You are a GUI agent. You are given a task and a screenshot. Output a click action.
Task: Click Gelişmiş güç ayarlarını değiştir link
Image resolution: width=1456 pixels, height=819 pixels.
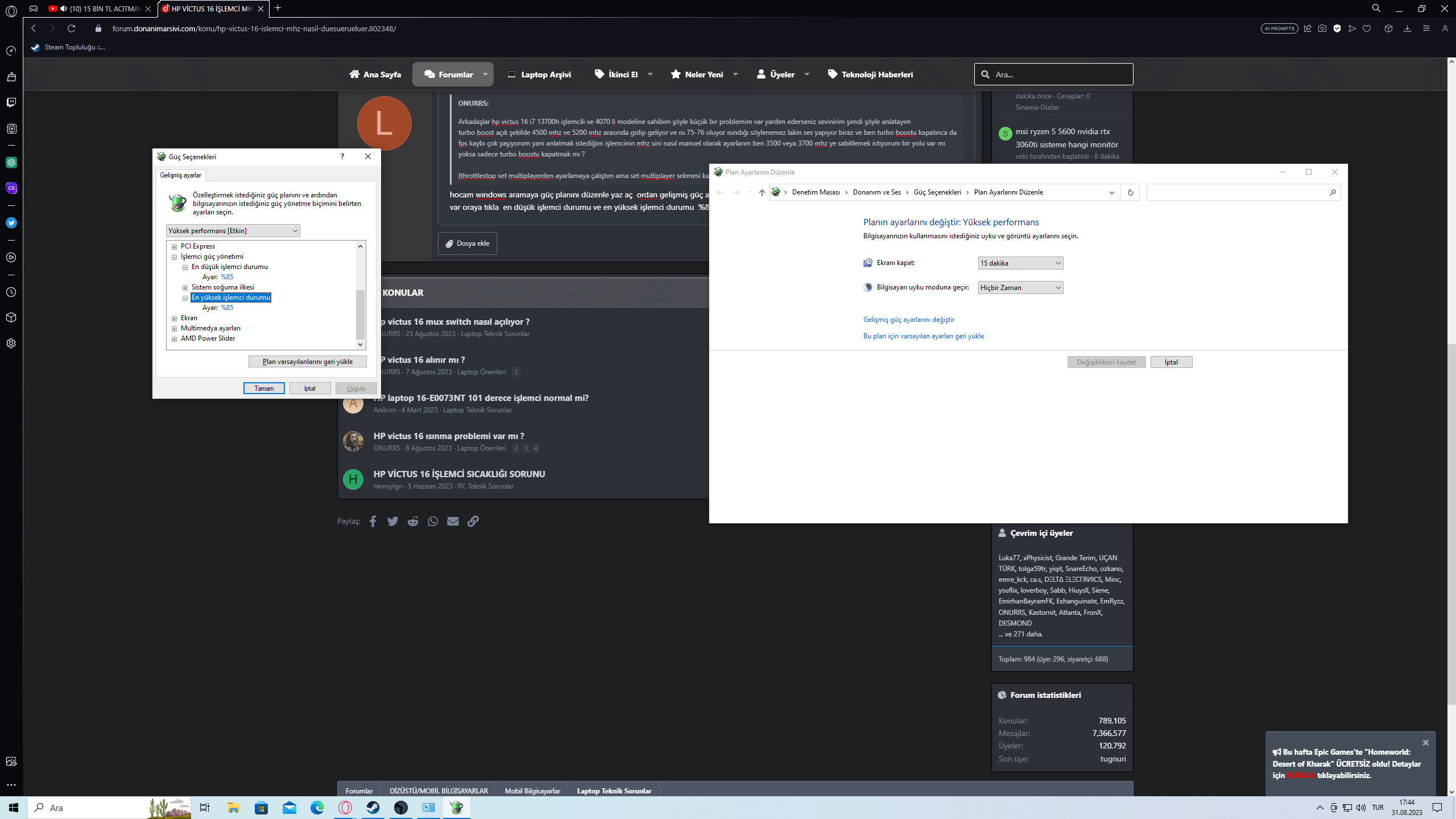908,320
